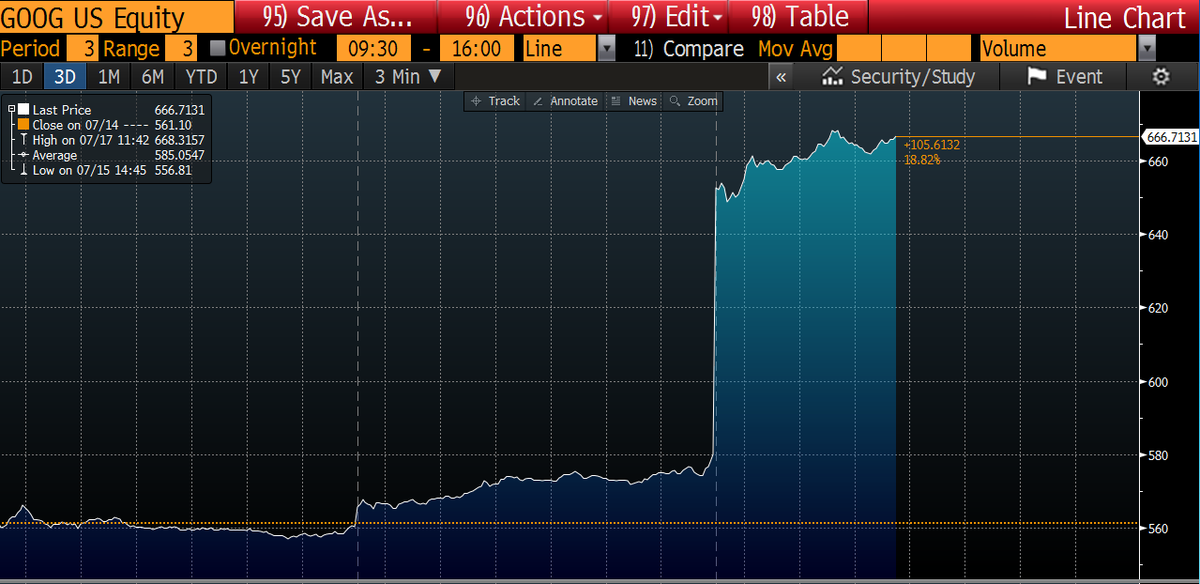Select the 5Y range tab
The height and width of the screenshot is (584, 1200).
tap(290, 77)
